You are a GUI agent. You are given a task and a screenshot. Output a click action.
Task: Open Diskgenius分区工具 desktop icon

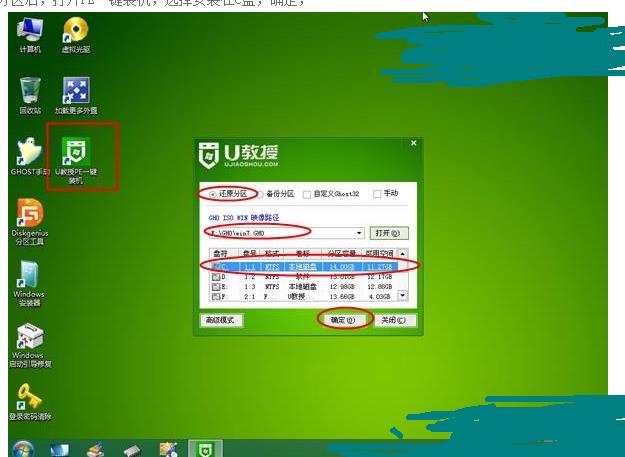click(30, 222)
